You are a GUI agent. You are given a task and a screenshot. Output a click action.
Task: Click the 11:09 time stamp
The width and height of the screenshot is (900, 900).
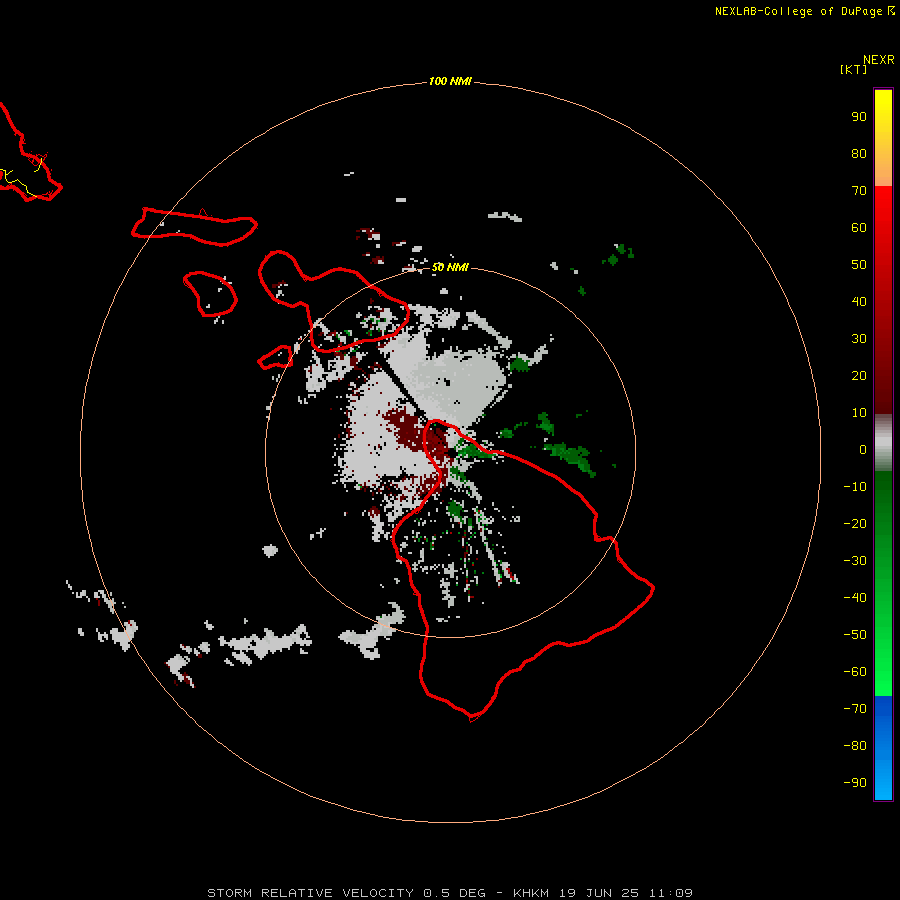[670, 893]
